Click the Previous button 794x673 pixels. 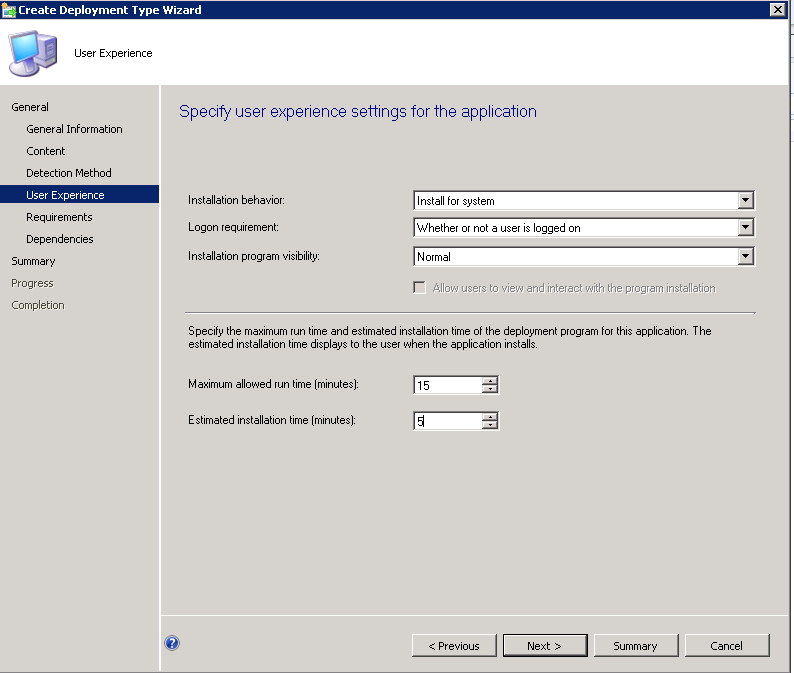coord(454,646)
